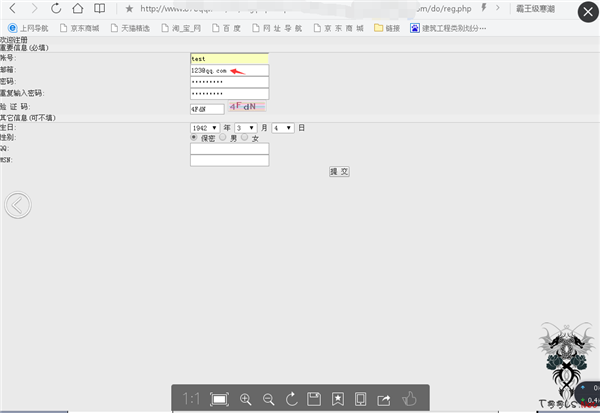Save the image using the floppy disk icon
The height and width of the screenshot is (413, 600).
(x=314, y=399)
